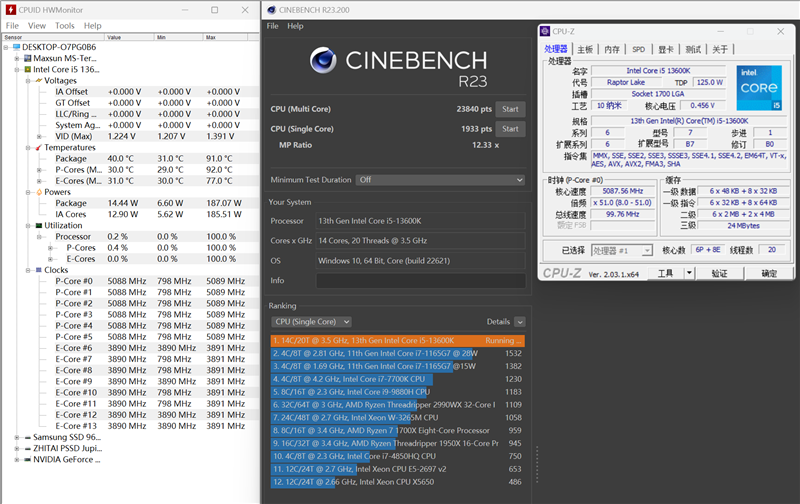Select the Xeon CPU X5650 ranking bar
800x504 pixels.
(x=397, y=482)
